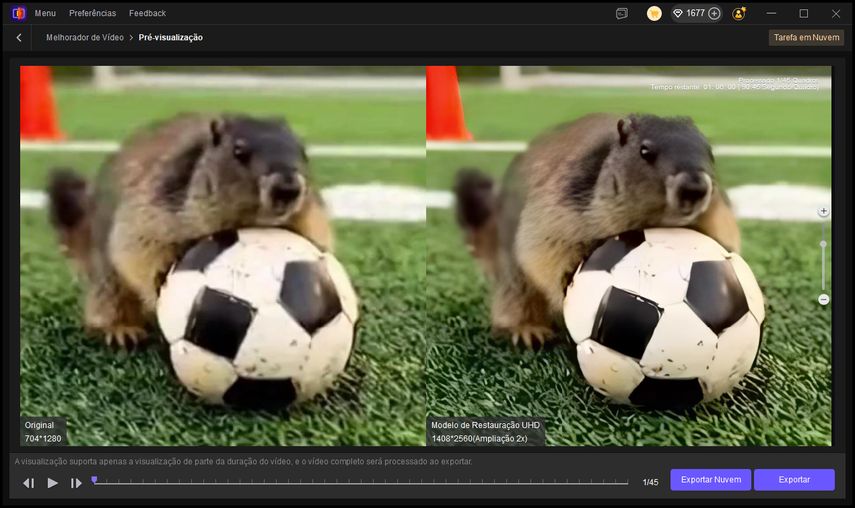
Task: Click the vertical zoom slider handle
Action: point(823,244)
